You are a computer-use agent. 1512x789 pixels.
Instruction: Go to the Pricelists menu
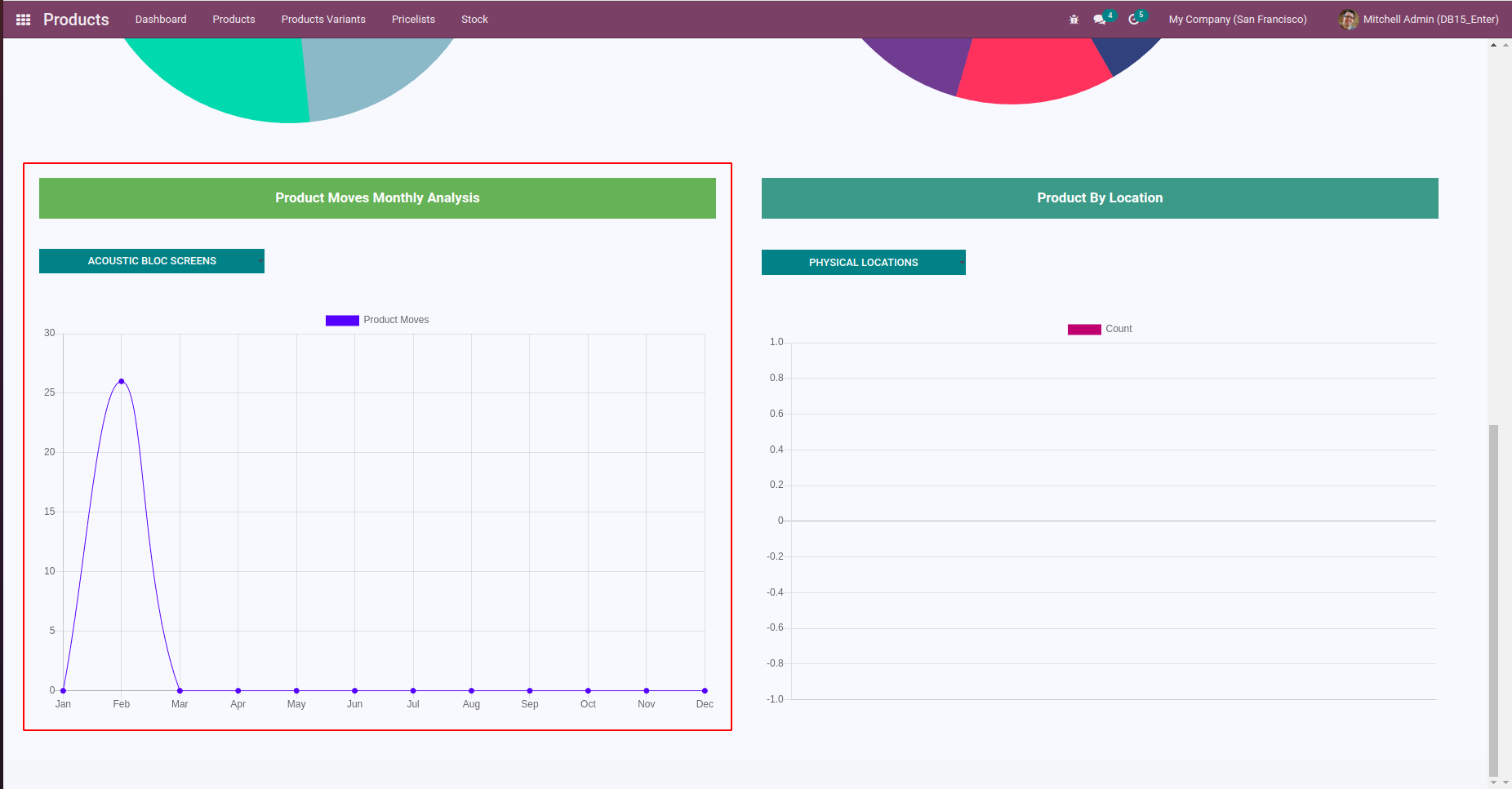(x=413, y=20)
